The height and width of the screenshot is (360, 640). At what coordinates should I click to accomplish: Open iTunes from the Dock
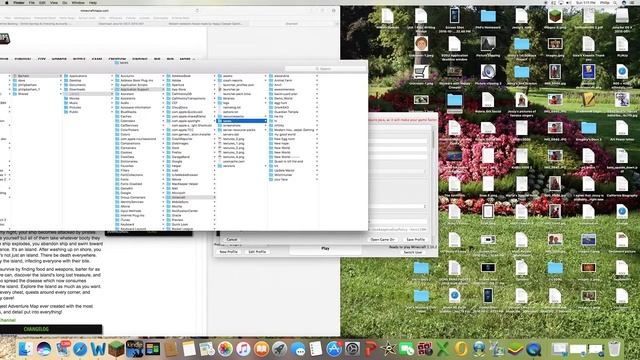[x=243, y=349]
